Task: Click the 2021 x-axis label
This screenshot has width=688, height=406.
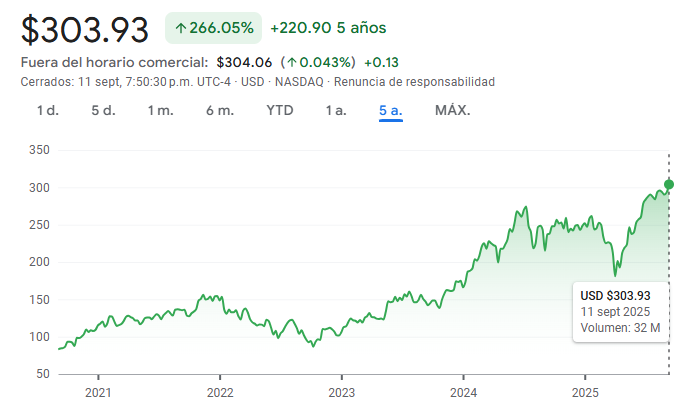Action: coord(98,392)
